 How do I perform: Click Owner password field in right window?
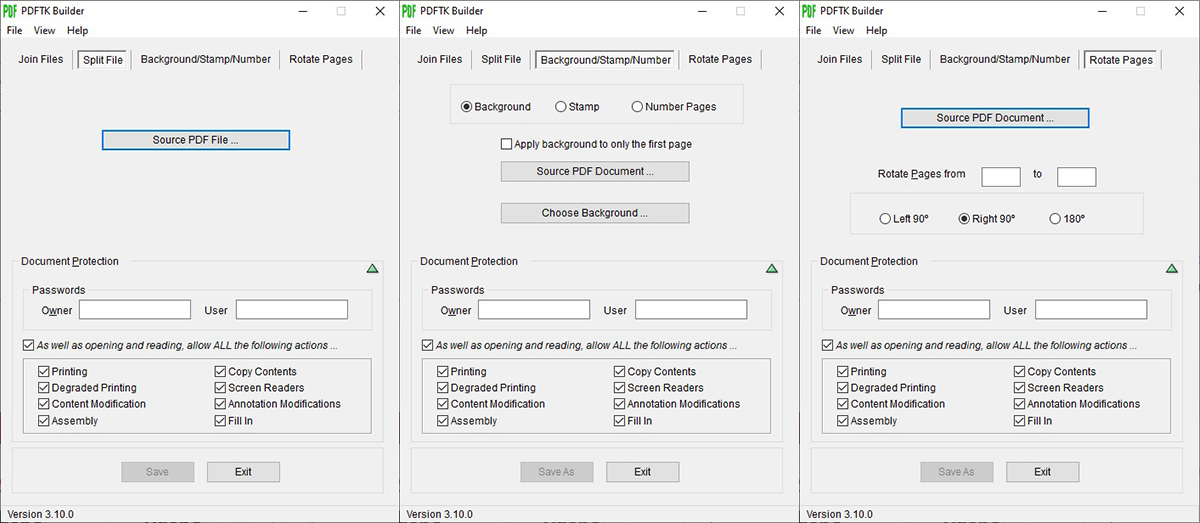(934, 310)
